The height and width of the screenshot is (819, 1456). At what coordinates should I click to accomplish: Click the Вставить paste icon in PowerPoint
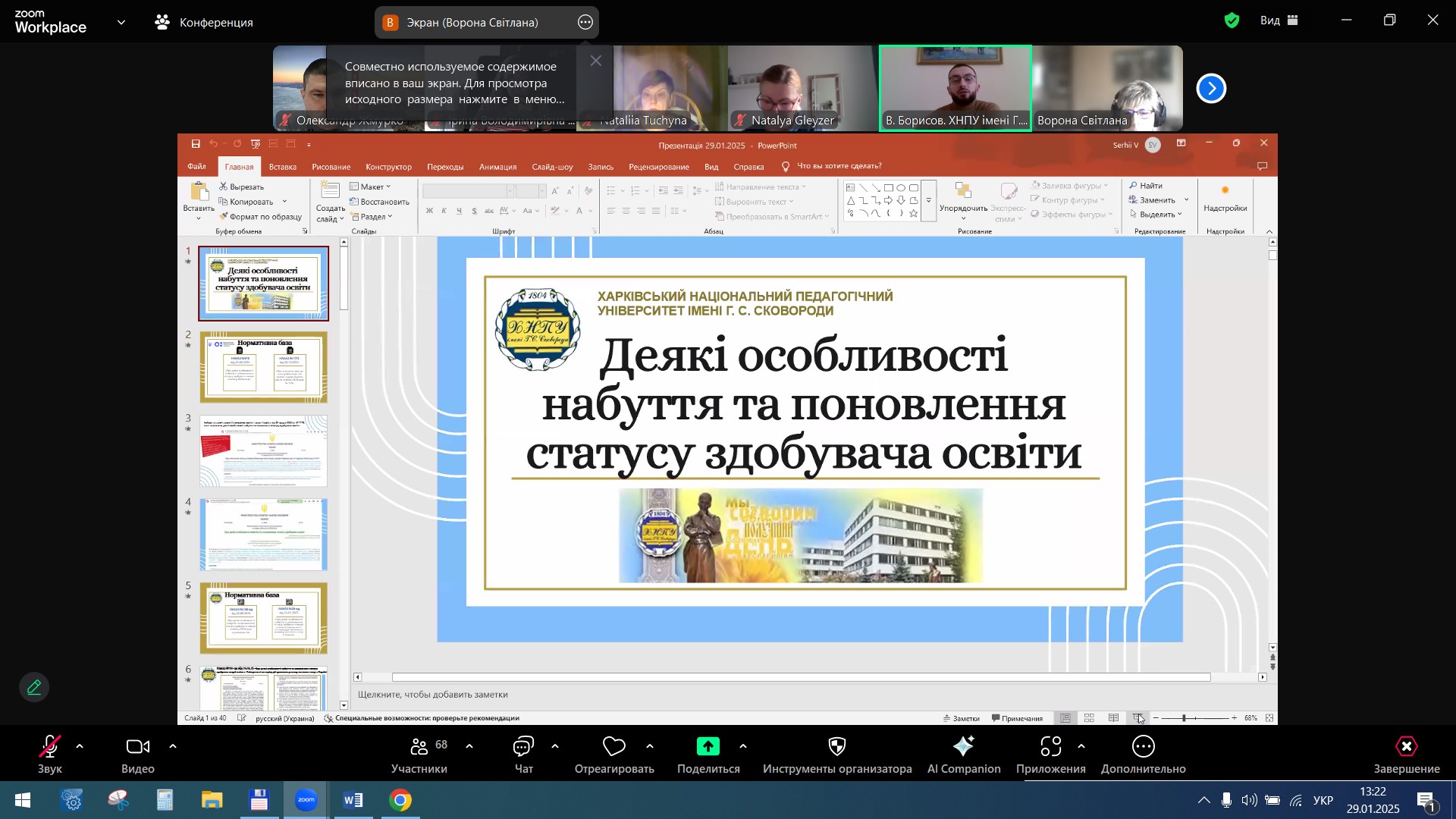(x=199, y=192)
